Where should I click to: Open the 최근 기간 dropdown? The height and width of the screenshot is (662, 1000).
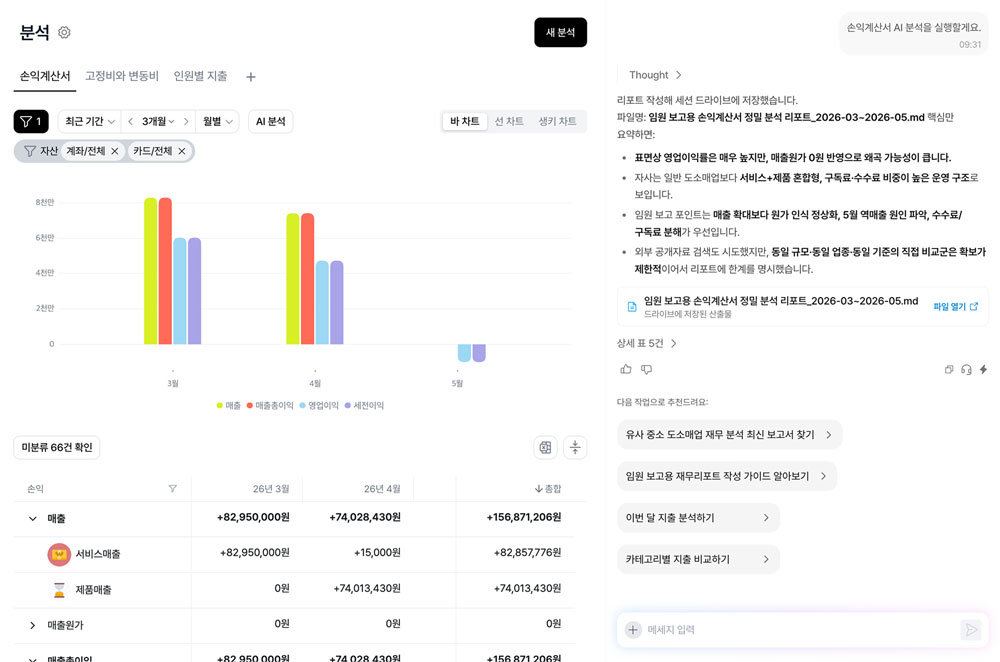click(90, 121)
